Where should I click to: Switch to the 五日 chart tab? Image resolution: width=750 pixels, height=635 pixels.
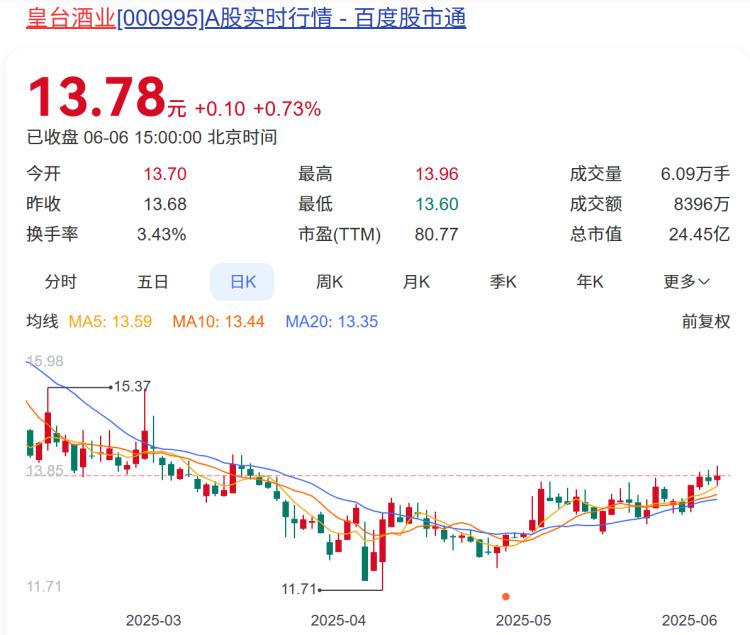coord(153,282)
